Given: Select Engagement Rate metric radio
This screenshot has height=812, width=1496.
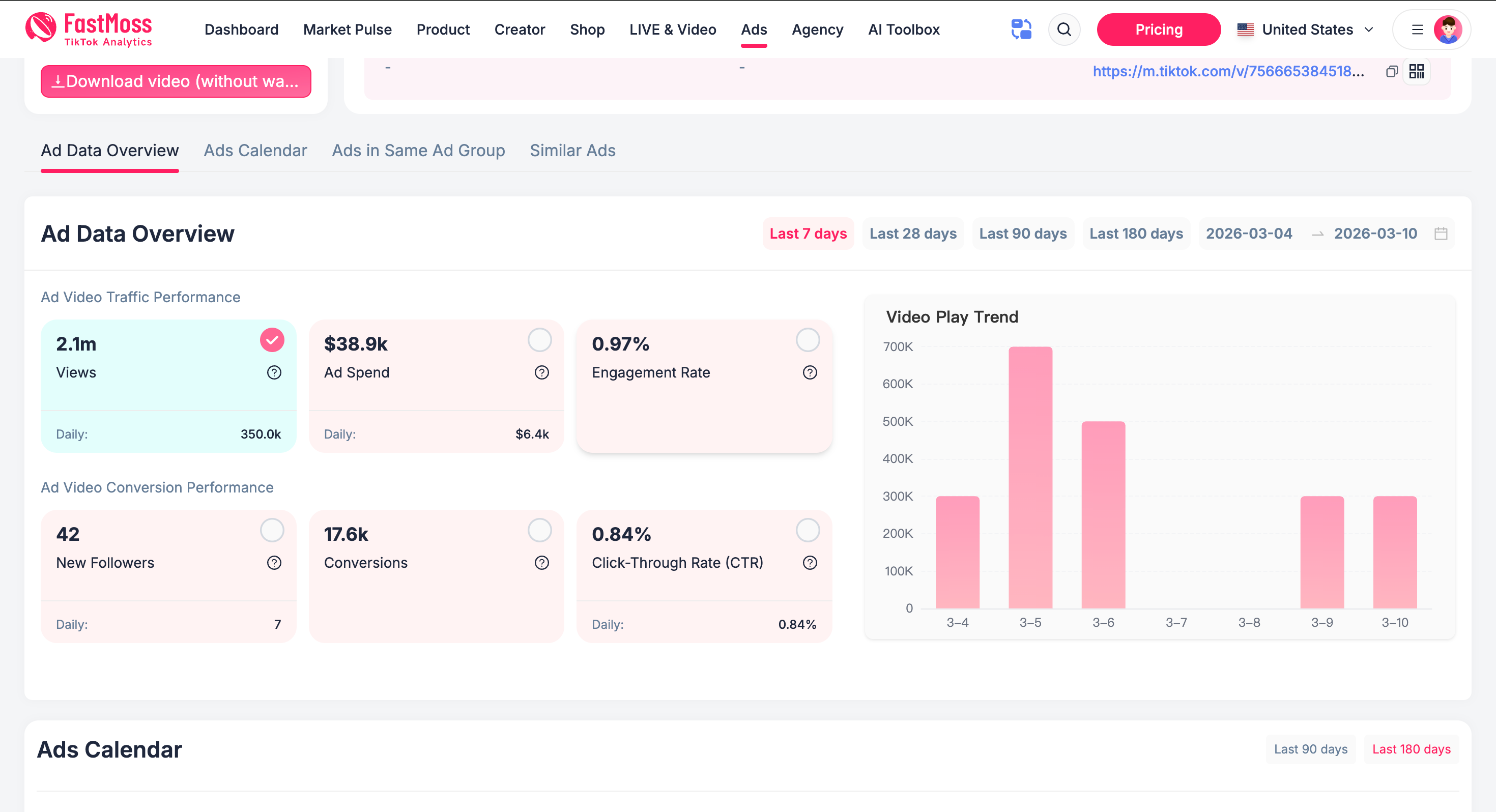Looking at the screenshot, I should point(808,340).
